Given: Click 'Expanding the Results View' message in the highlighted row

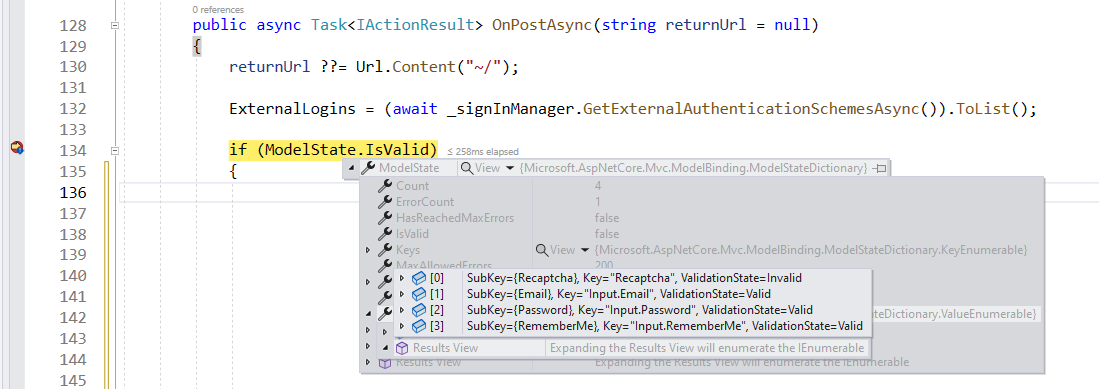Looking at the screenshot, I should (x=707, y=348).
